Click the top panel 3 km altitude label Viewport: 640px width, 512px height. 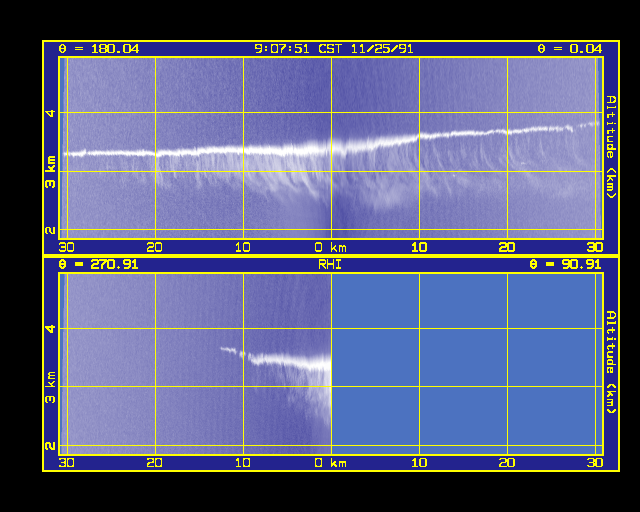tap(50, 171)
